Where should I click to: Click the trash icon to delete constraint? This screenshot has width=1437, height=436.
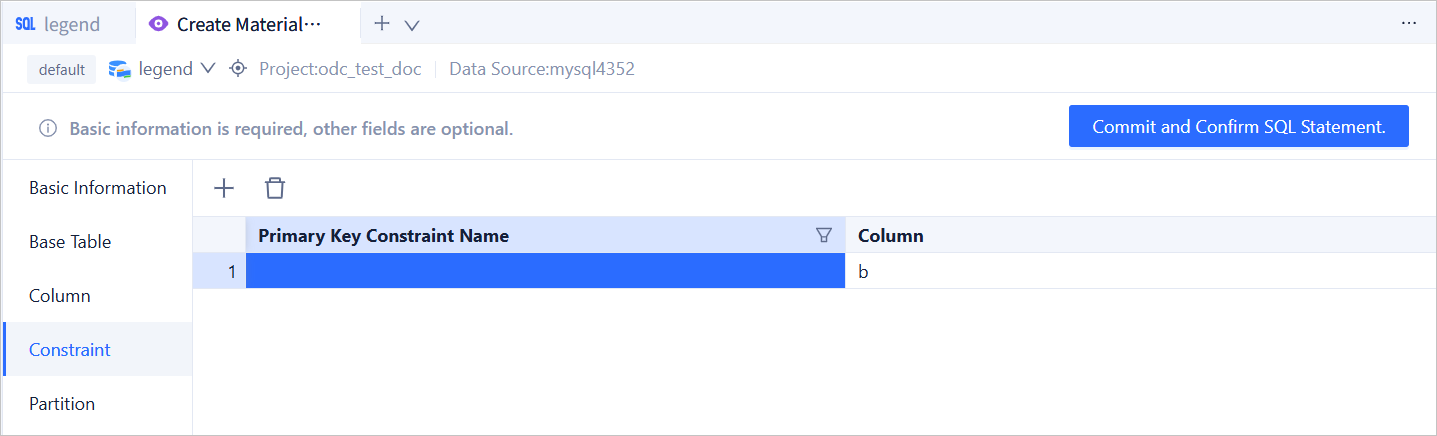coord(275,188)
